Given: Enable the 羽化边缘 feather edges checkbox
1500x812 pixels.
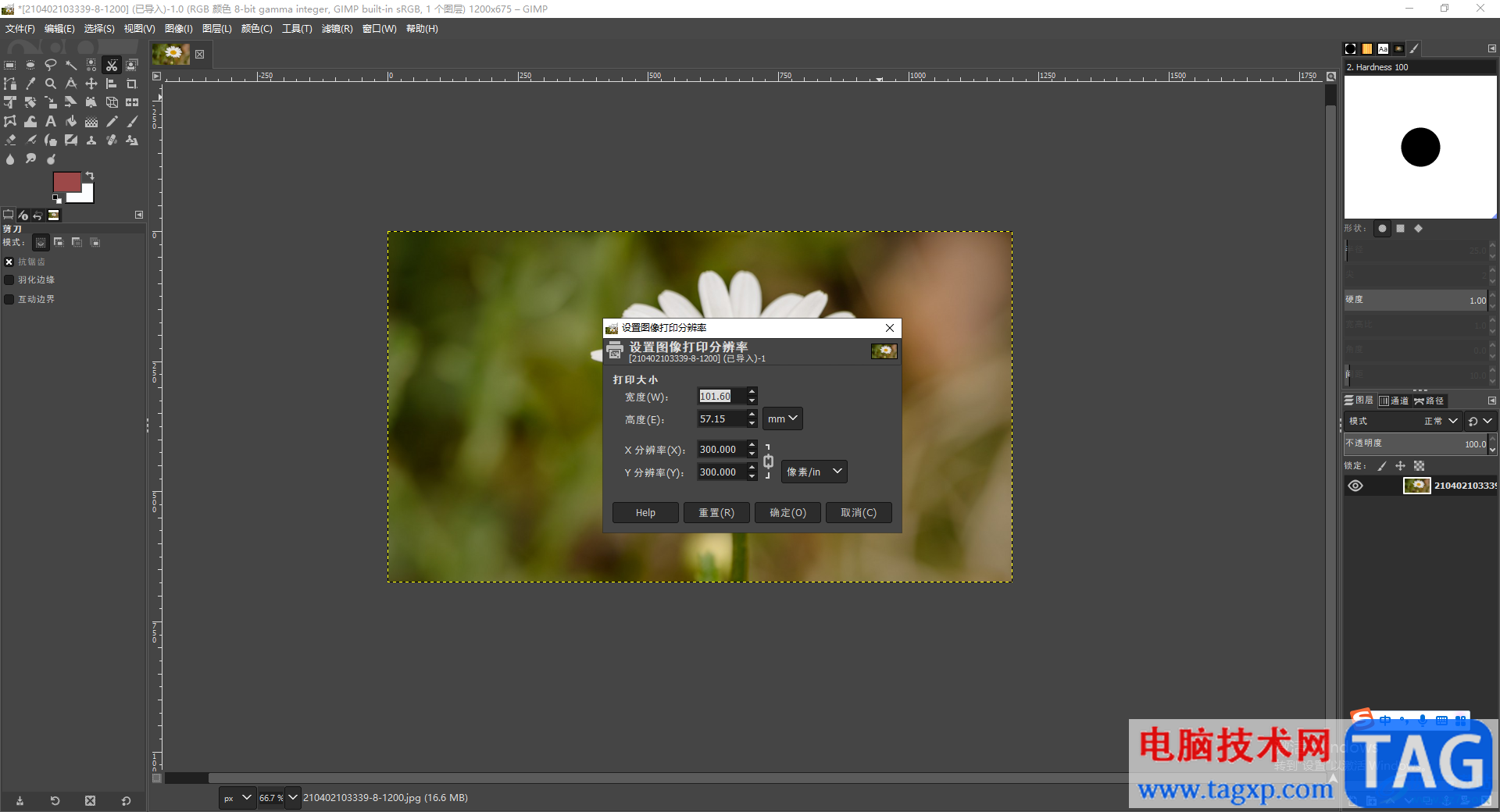Looking at the screenshot, I should [9, 280].
